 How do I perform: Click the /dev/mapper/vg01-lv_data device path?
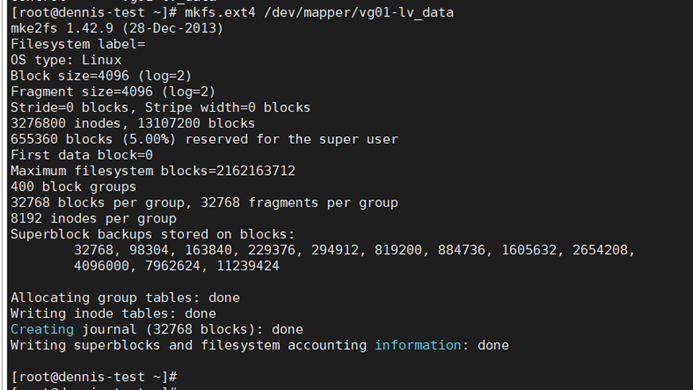click(x=358, y=12)
